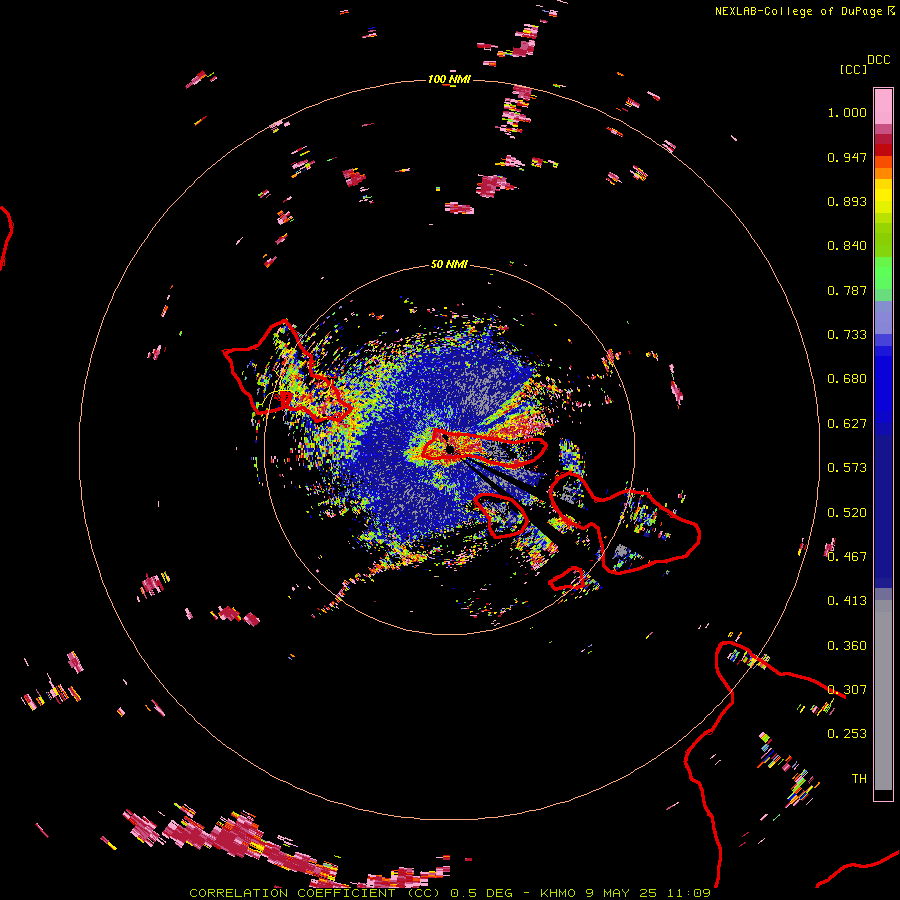
Task: Click the 100 NMI range ring label
Action: pos(449,79)
